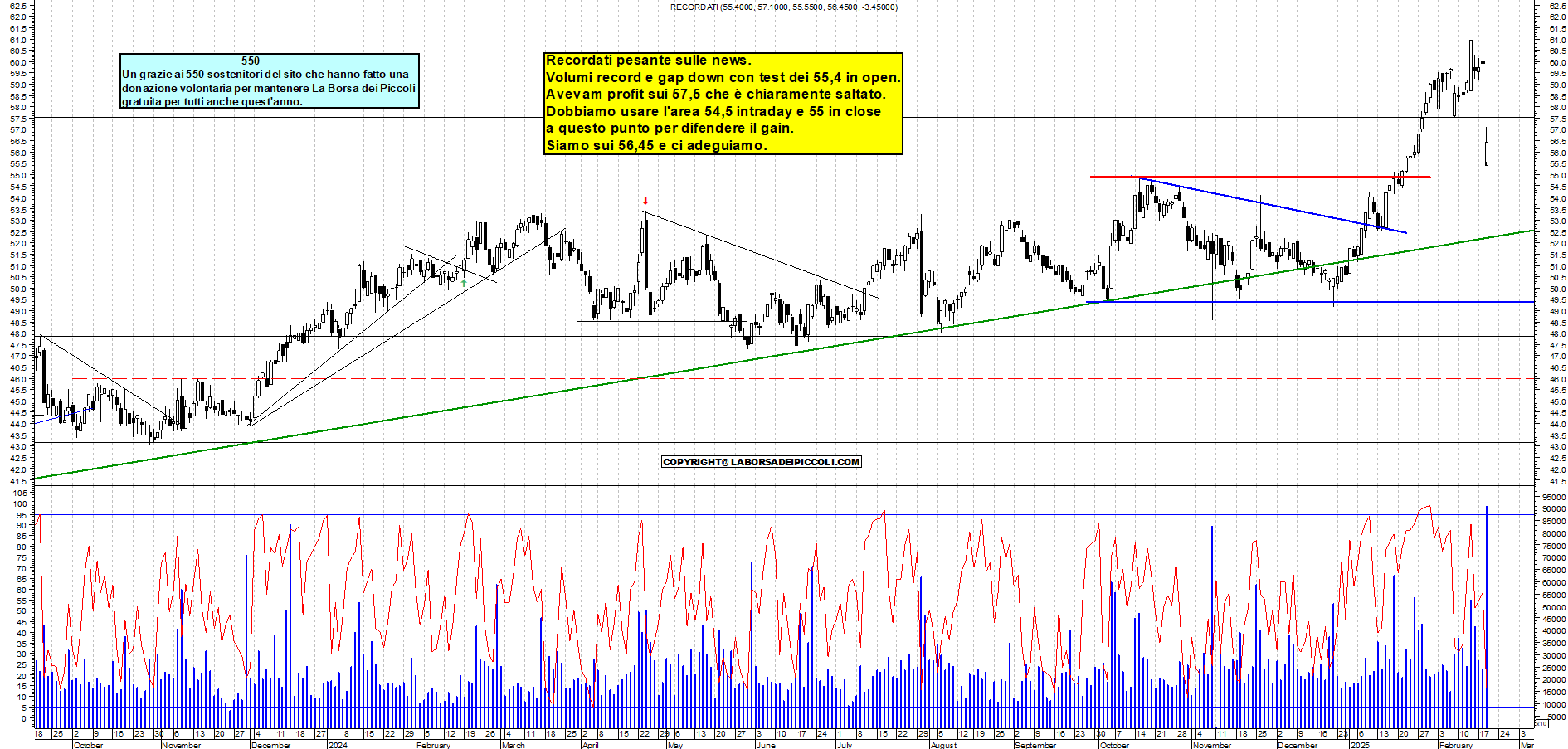The width and height of the screenshot is (1568, 749).
Task: Click the cyan donation thank-you note box
Action: 270,80
